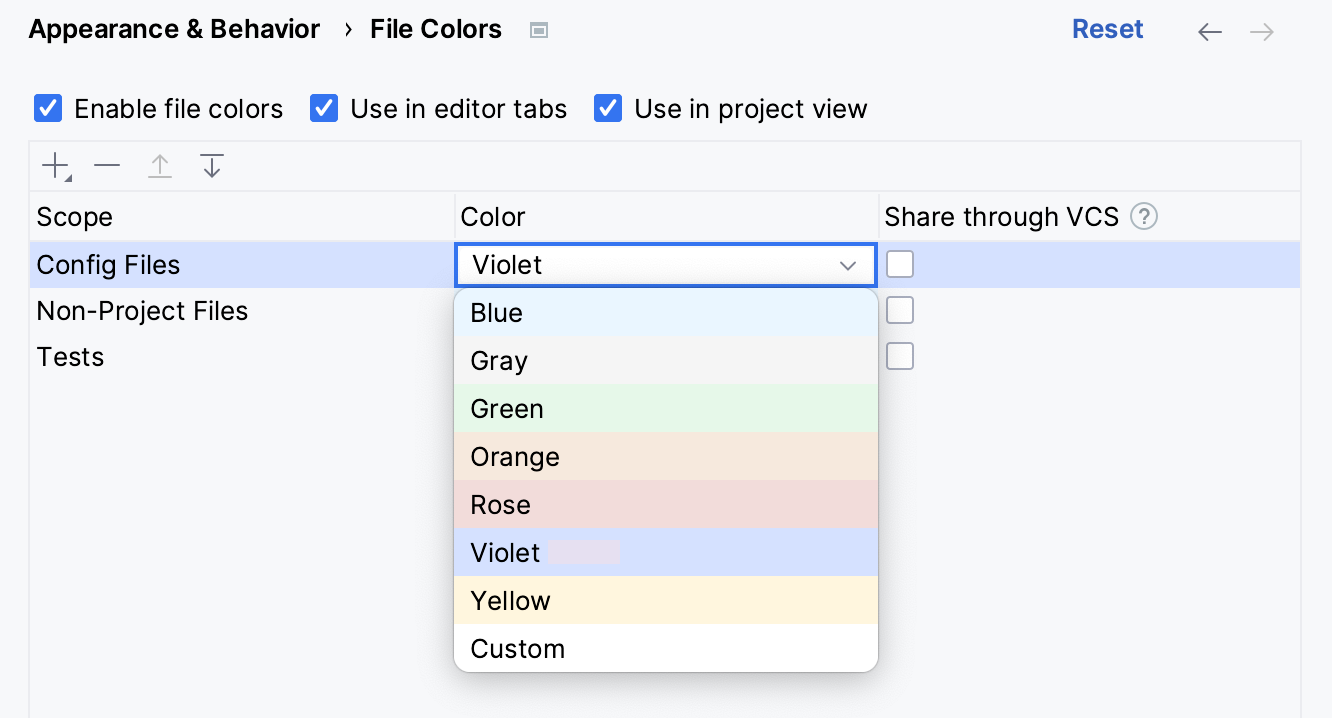Pick Green in the color dropdown
The width and height of the screenshot is (1332, 718).
(665, 409)
